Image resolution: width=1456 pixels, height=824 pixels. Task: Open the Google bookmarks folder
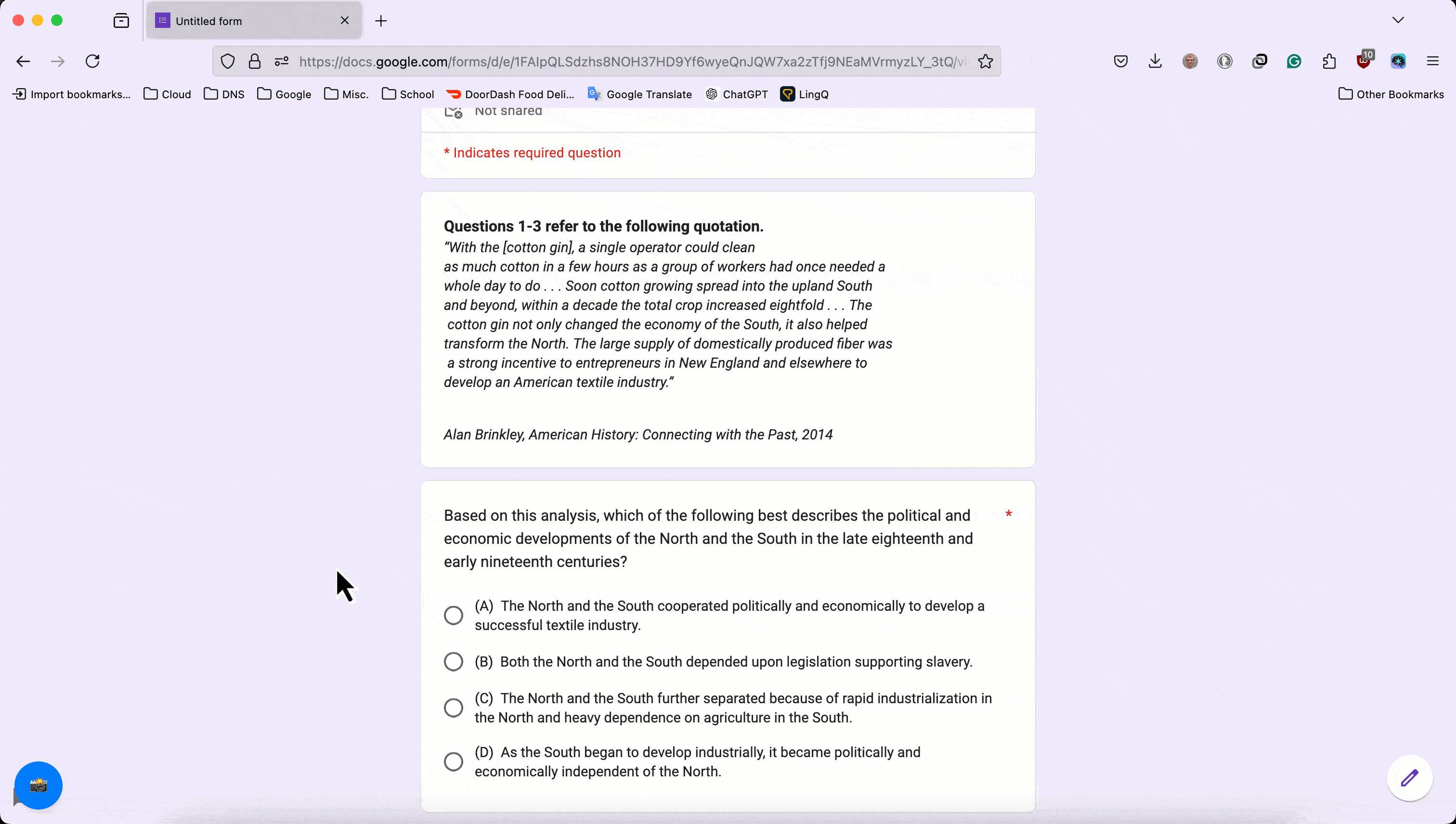[284, 94]
